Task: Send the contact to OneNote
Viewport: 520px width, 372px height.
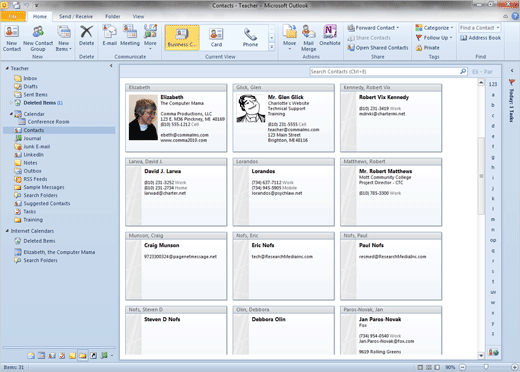Action: coord(330,36)
